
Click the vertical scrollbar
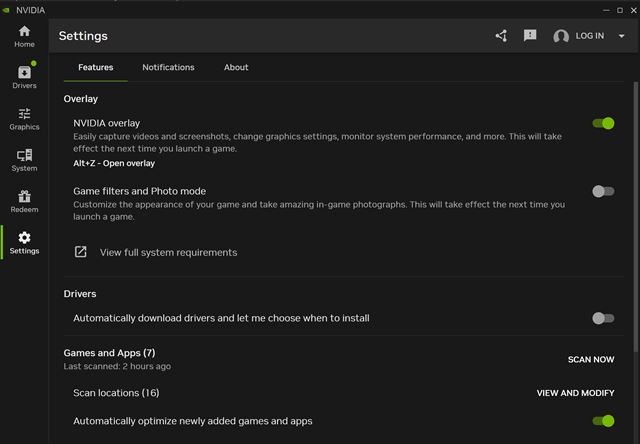pos(636,216)
